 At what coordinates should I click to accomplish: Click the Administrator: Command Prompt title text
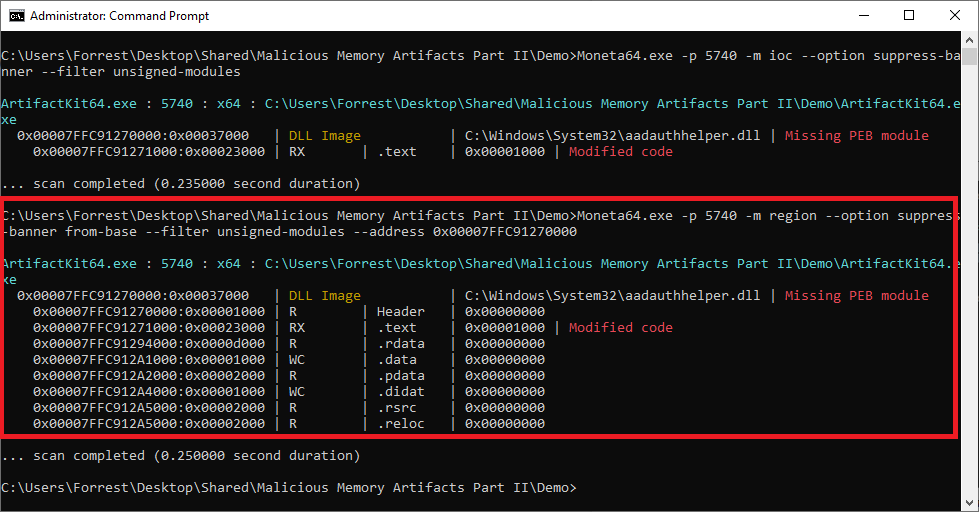click(x=119, y=16)
